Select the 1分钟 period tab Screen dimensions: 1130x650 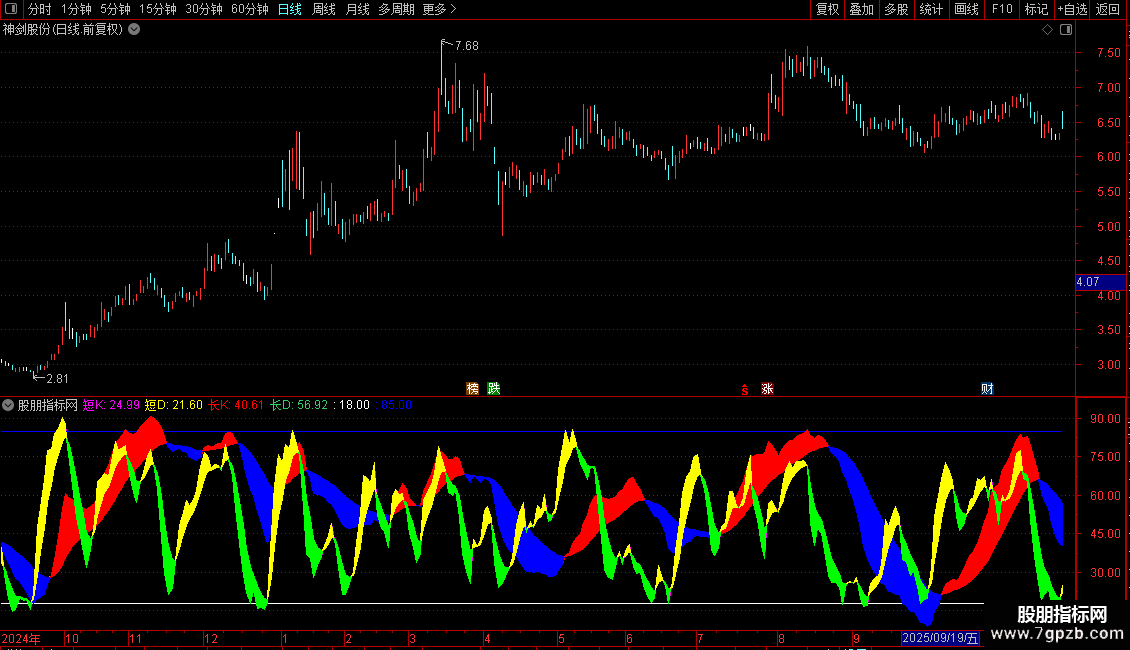coord(76,9)
